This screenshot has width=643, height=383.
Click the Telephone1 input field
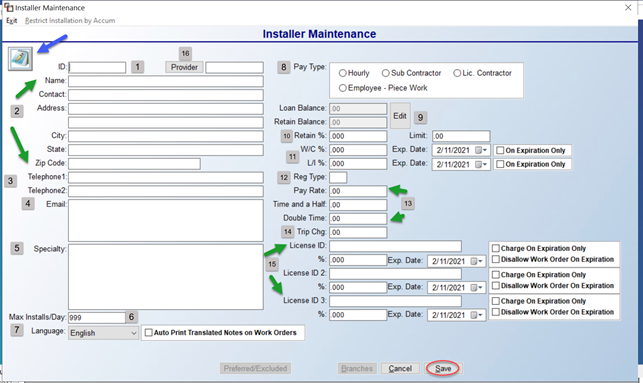[166, 177]
